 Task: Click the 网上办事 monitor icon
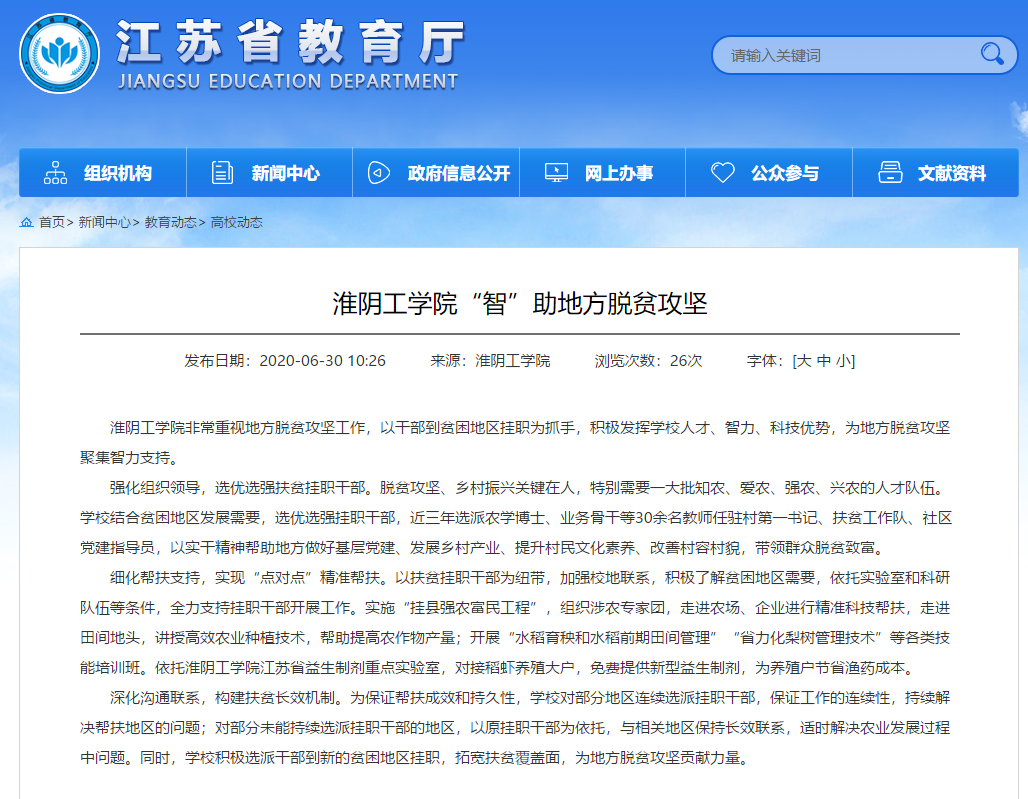(556, 173)
